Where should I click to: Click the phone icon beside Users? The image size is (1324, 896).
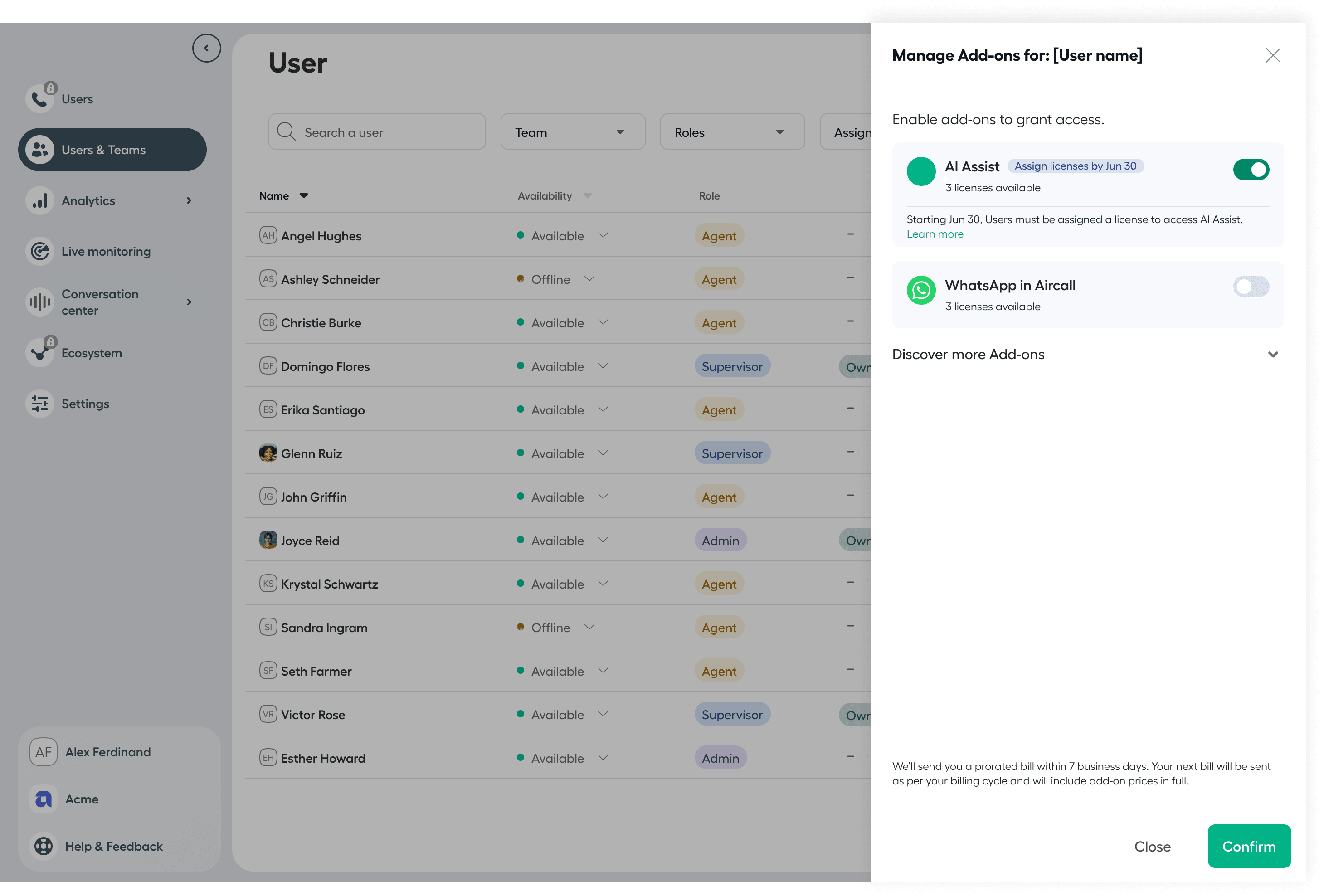pyautogui.click(x=39, y=99)
